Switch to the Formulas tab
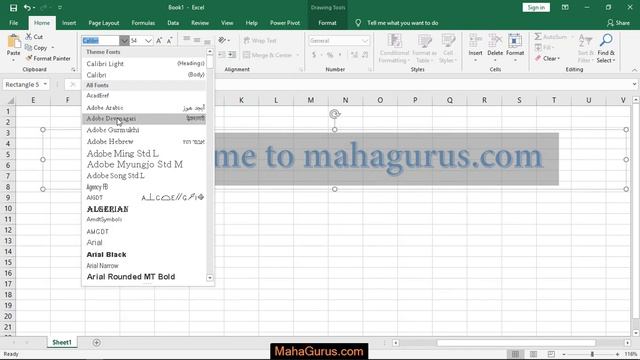Screen dimensions: 640x360 pos(143,23)
